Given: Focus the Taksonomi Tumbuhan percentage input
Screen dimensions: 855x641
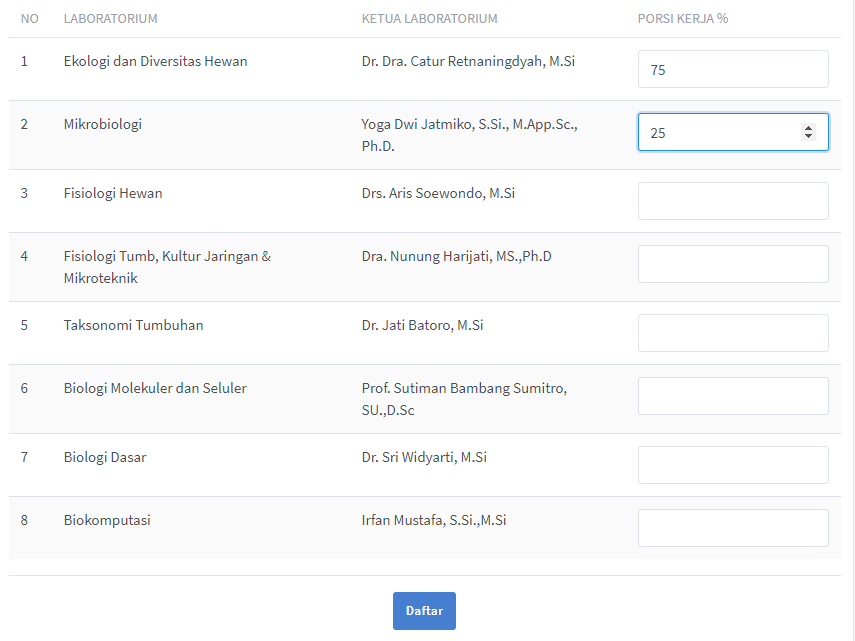Looking at the screenshot, I should click(732, 333).
